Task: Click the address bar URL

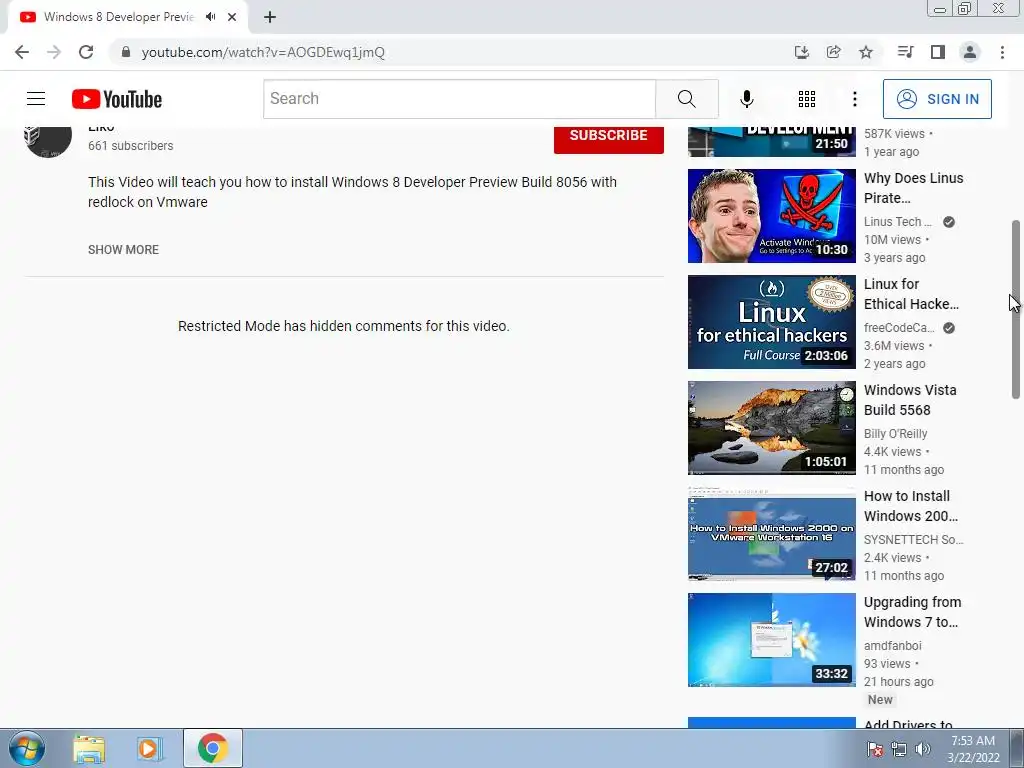Action: point(263,52)
